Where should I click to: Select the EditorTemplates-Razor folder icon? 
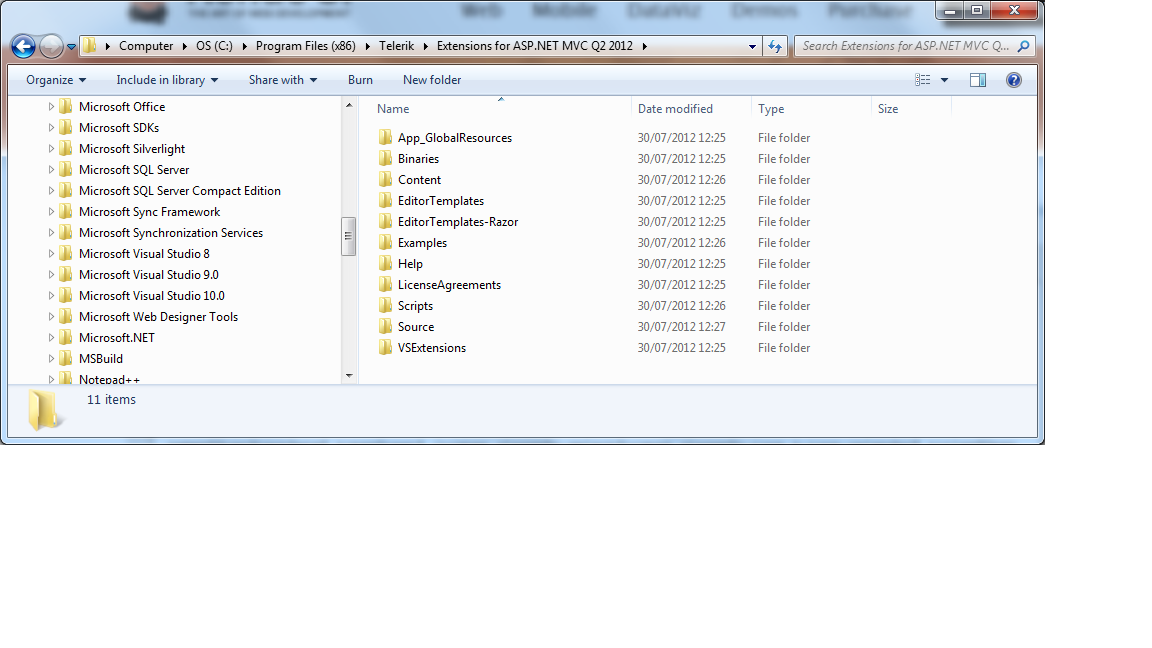pyautogui.click(x=386, y=222)
